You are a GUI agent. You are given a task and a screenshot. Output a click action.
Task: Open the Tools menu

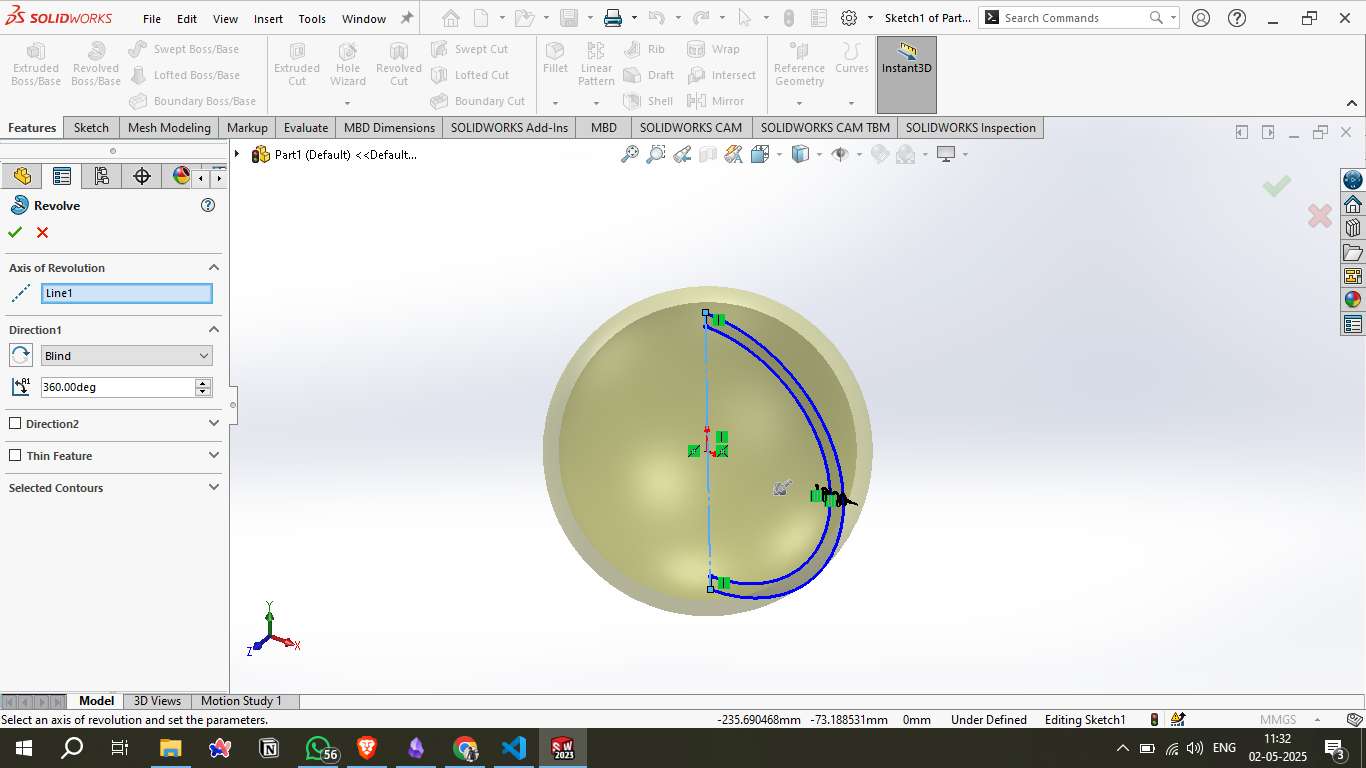pos(312,19)
